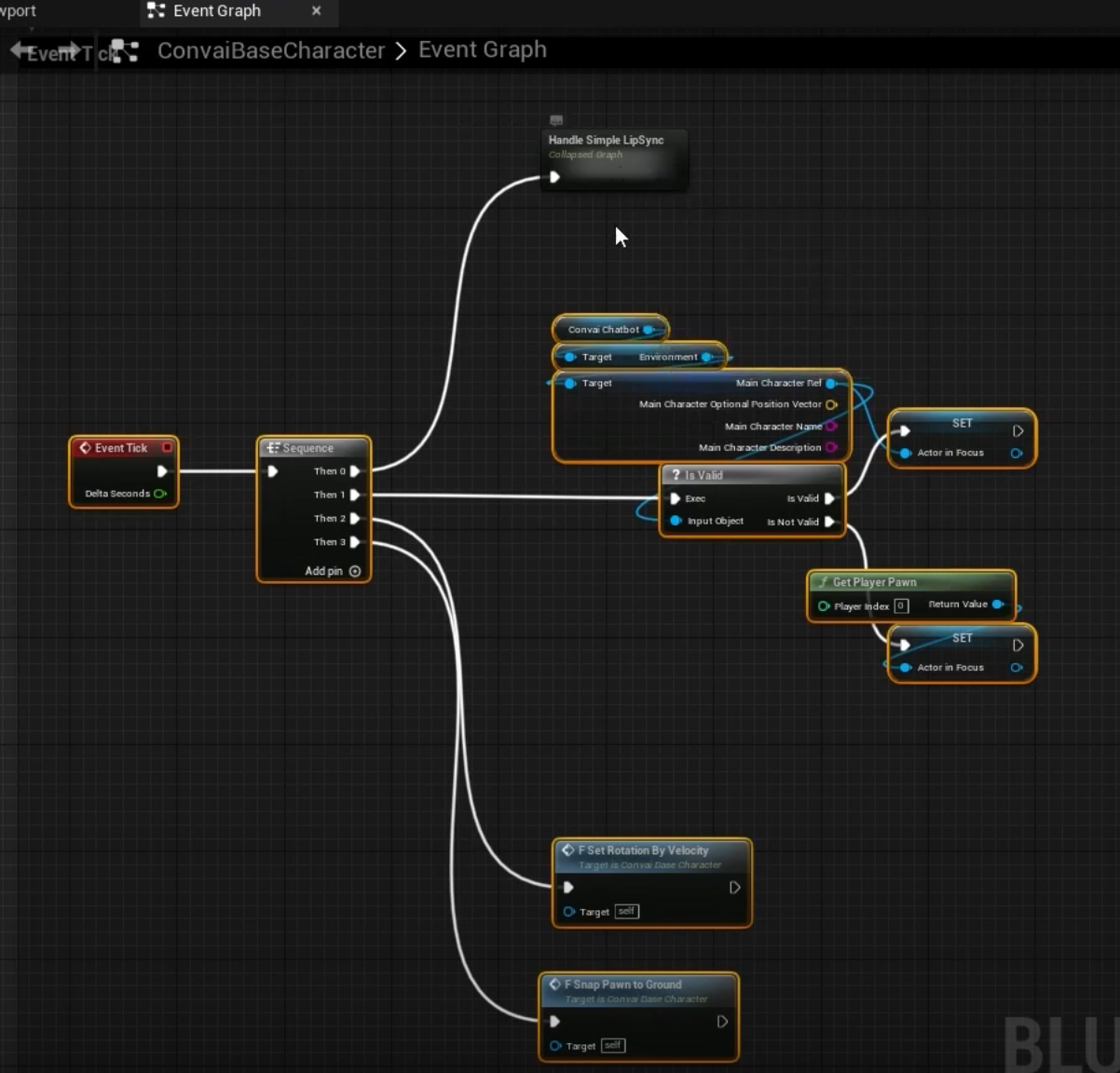Image resolution: width=1120 pixels, height=1073 pixels.
Task: Click the Delta Seconds green output pin
Action: (160, 494)
